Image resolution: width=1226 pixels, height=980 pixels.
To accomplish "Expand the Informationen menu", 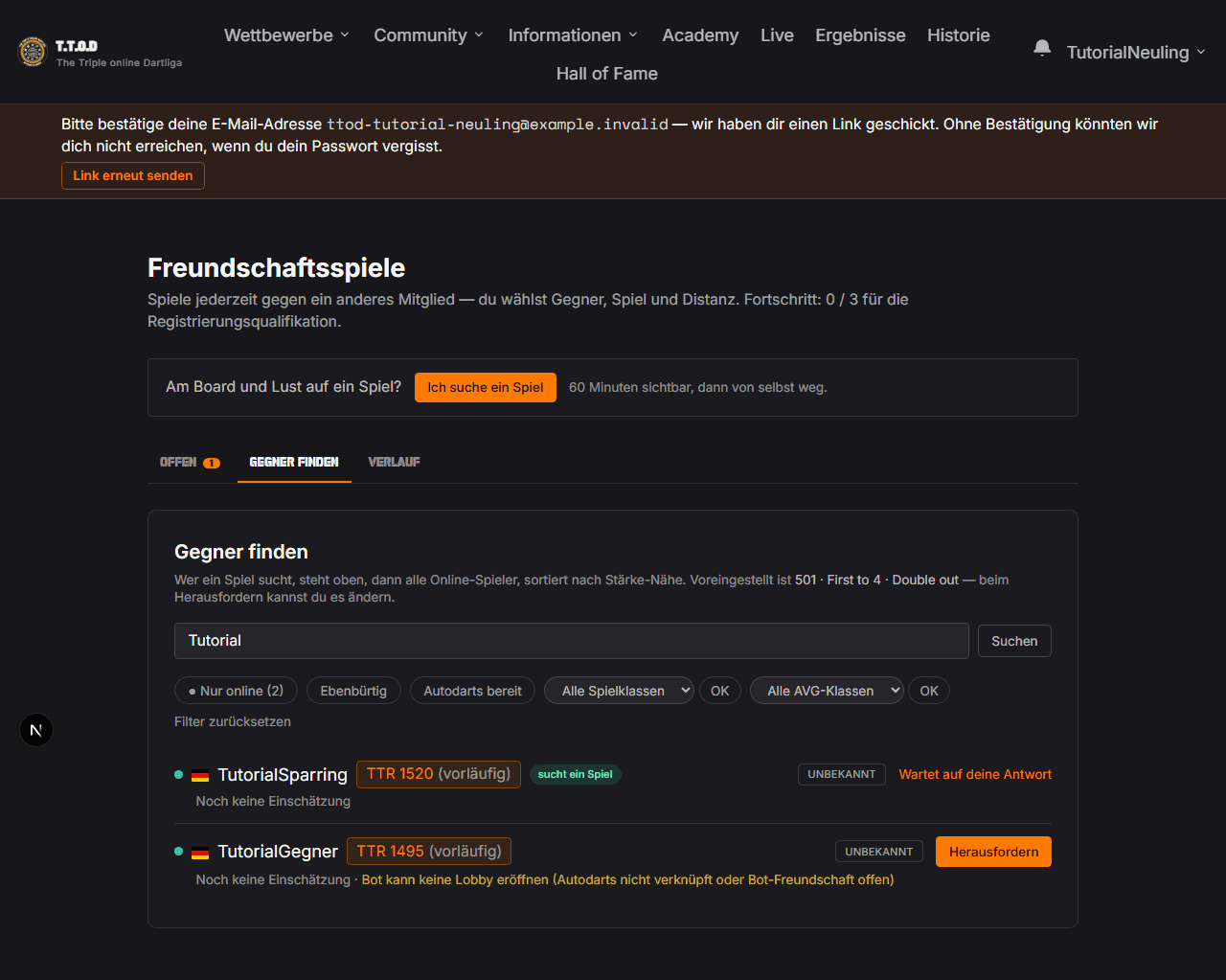I will [573, 35].
